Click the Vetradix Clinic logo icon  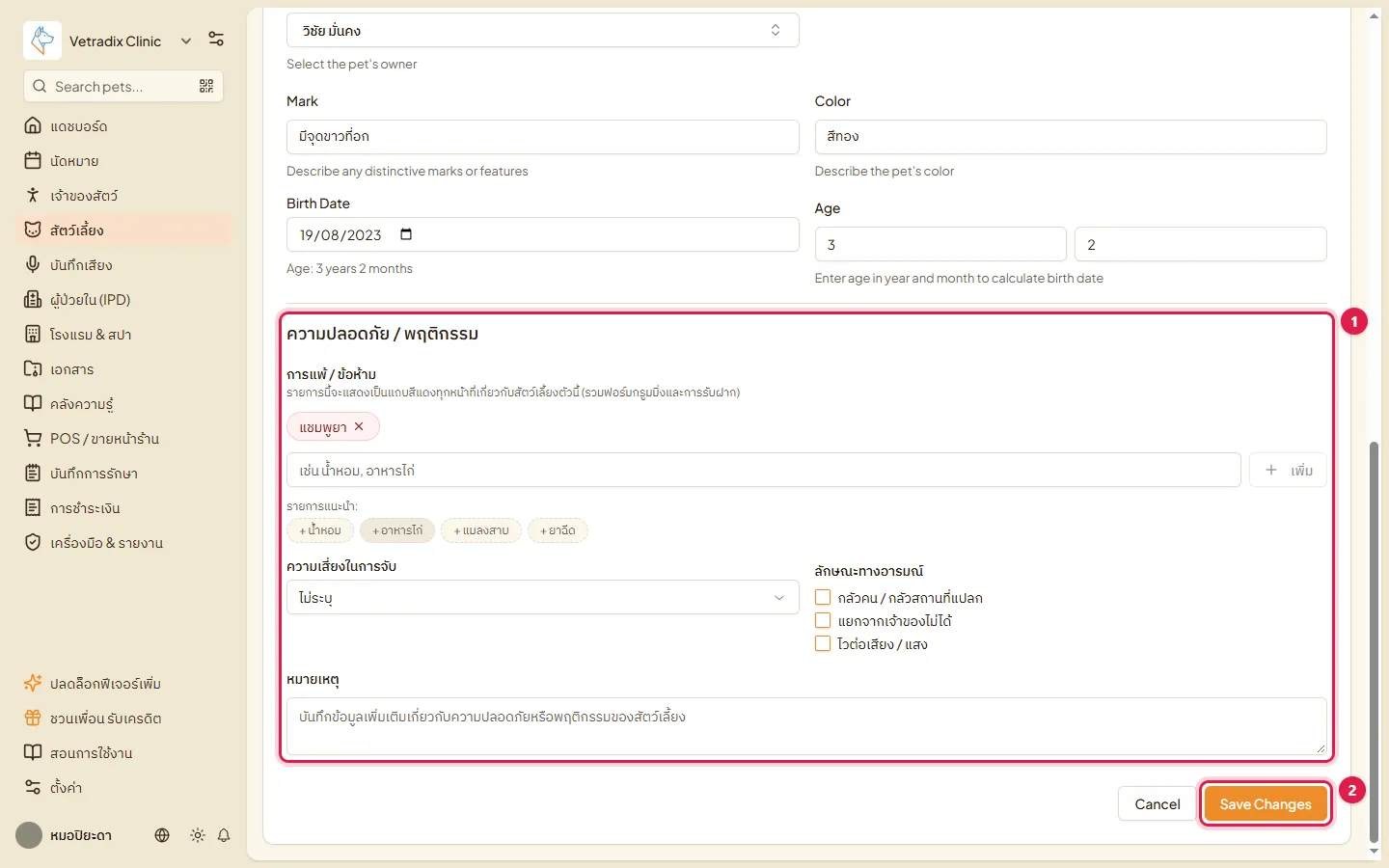pyautogui.click(x=42, y=41)
